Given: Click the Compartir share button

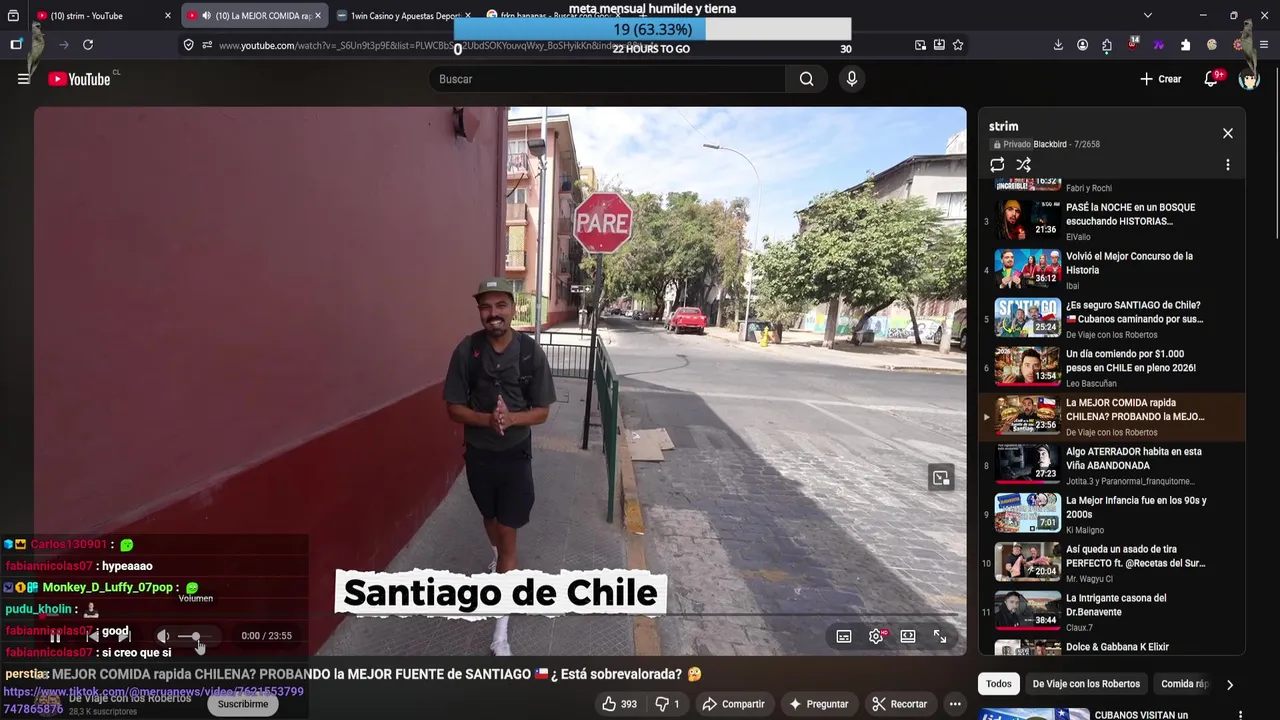Looking at the screenshot, I should [733, 704].
